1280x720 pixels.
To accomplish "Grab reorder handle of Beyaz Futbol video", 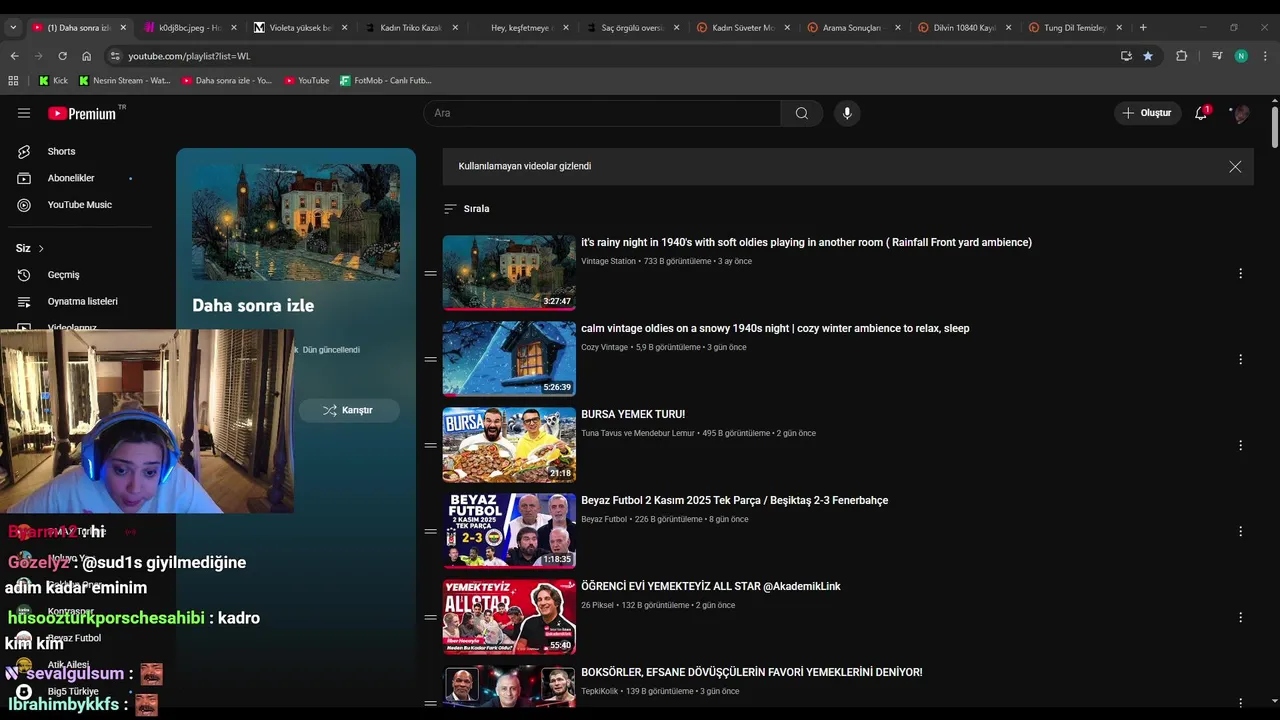I will pos(430,531).
